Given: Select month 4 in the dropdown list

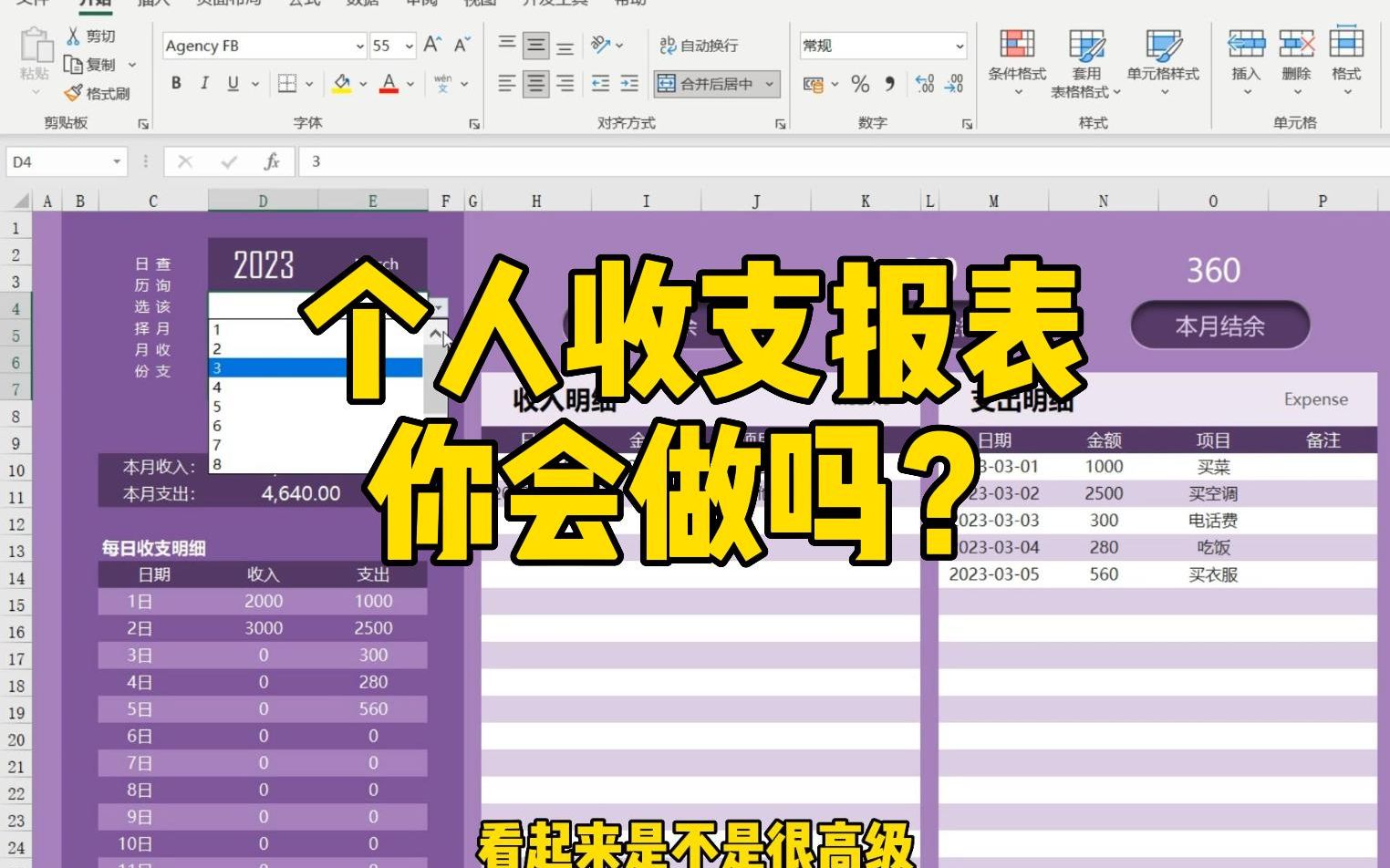Looking at the screenshot, I should 316,387.
